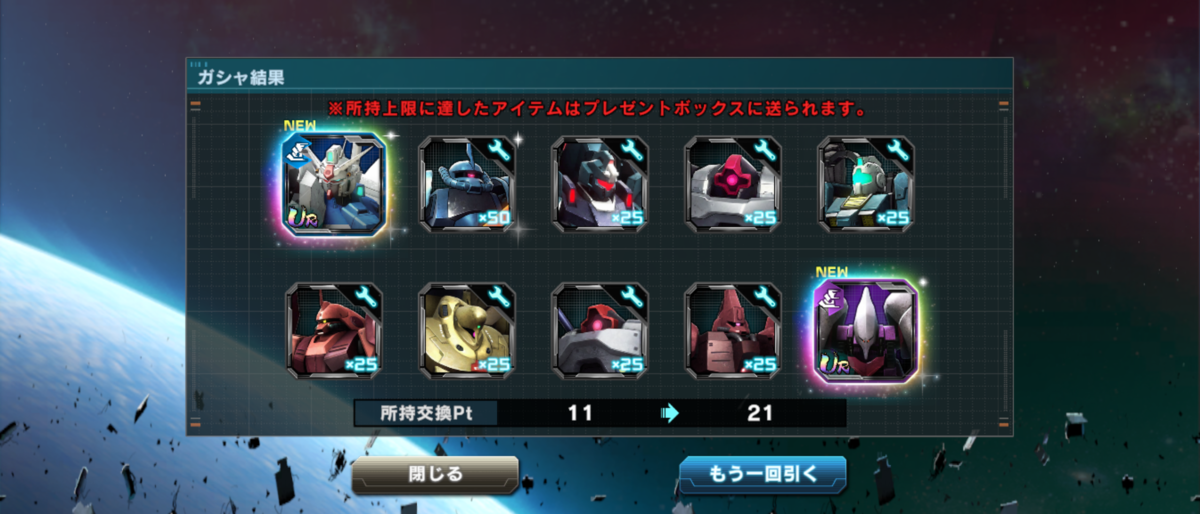
Task: Click the 閉じる close button
Action: [x=435, y=474]
